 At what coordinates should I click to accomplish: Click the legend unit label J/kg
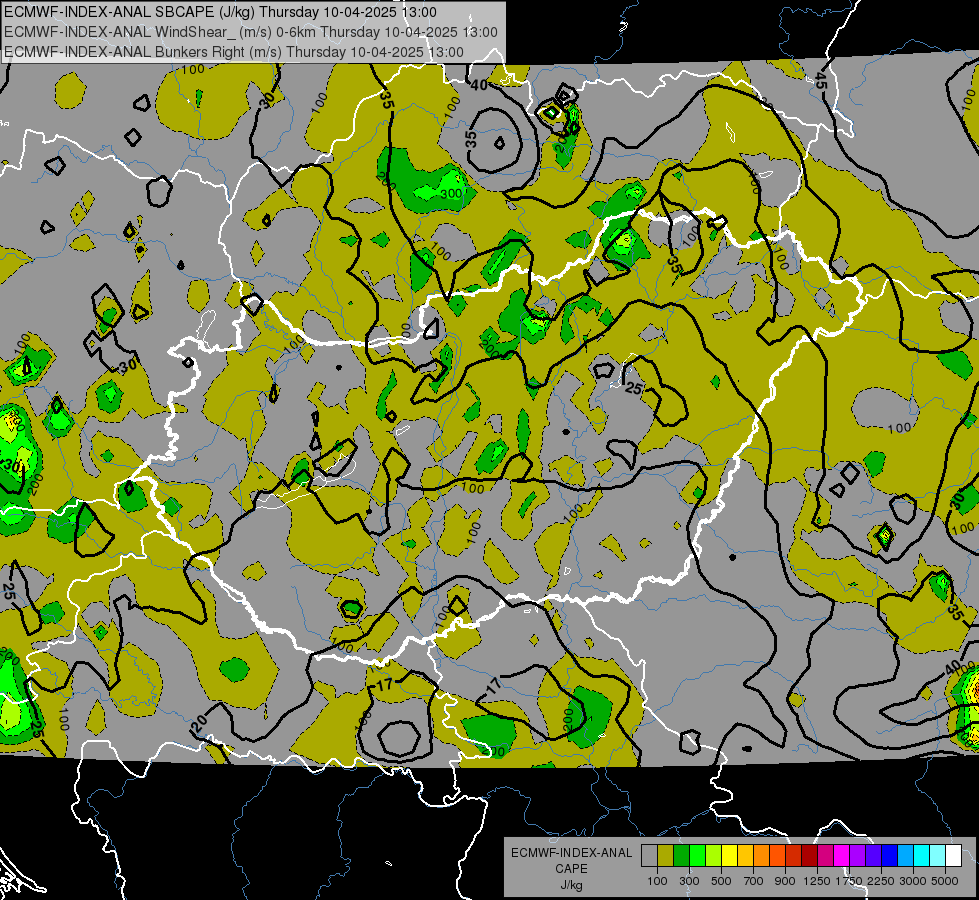pos(571,885)
